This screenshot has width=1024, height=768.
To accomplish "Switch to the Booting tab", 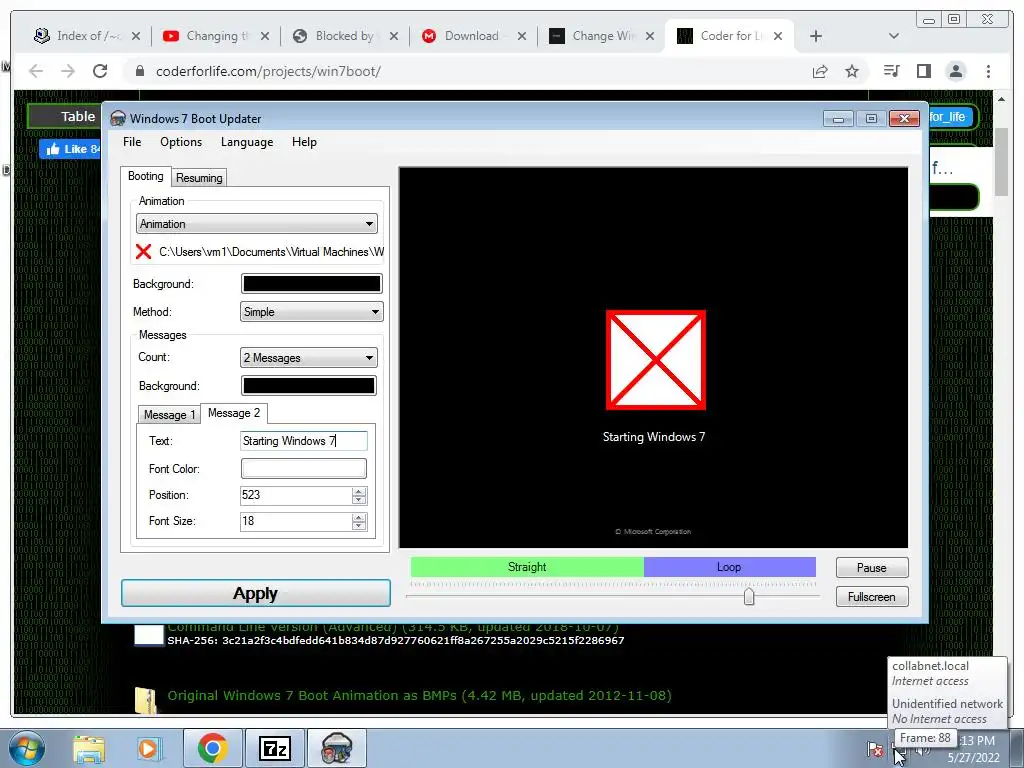I will click(x=146, y=176).
